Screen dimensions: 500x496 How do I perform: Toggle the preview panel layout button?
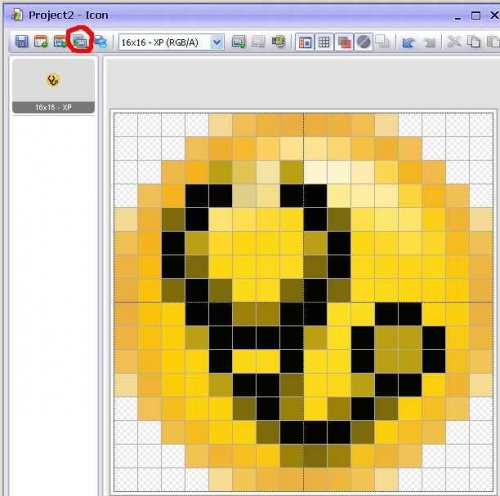tap(305, 42)
